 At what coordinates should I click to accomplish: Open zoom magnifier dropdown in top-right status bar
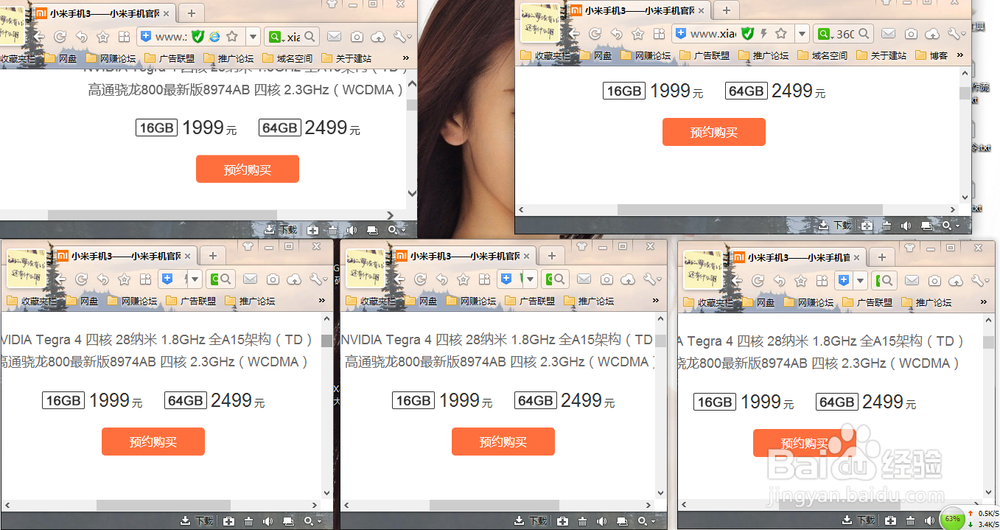coord(950,225)
